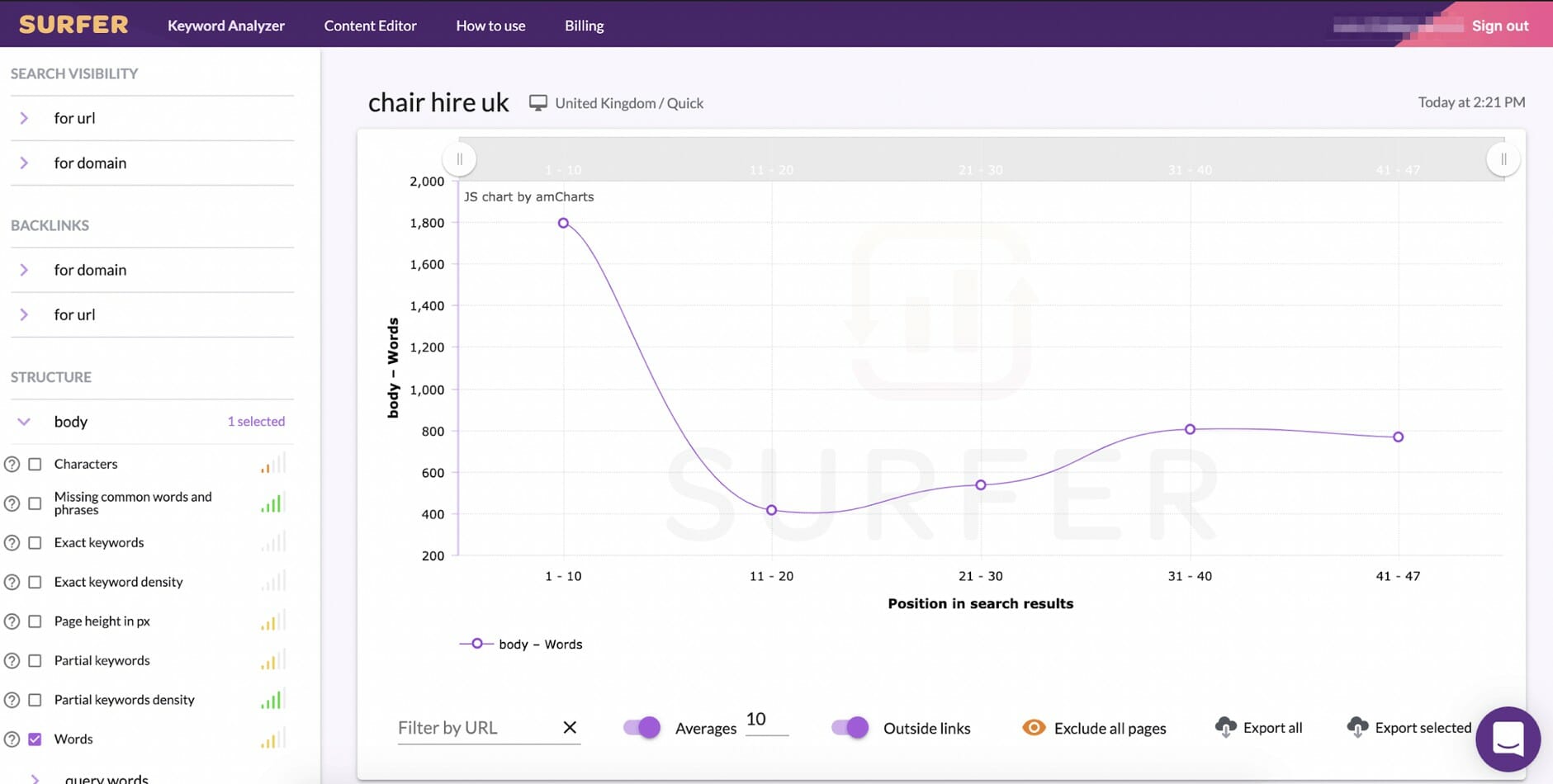Grab the left chart range slider handle
This screenshot has width=1553, height=784.
[x=459, y=158]
